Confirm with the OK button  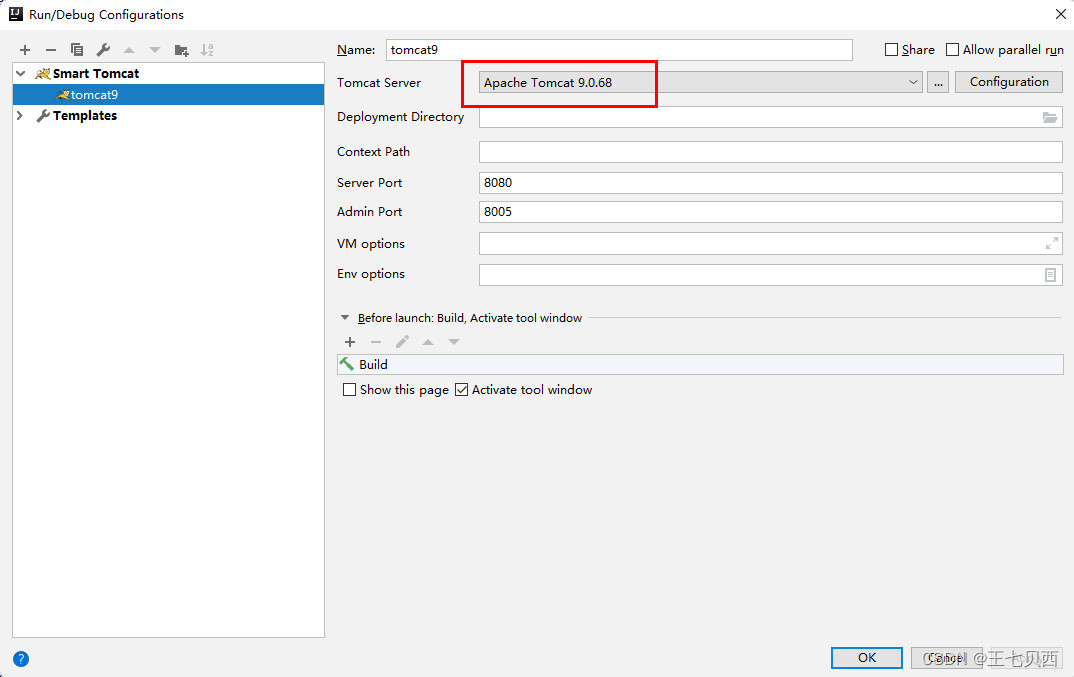[x=866, y=658]
